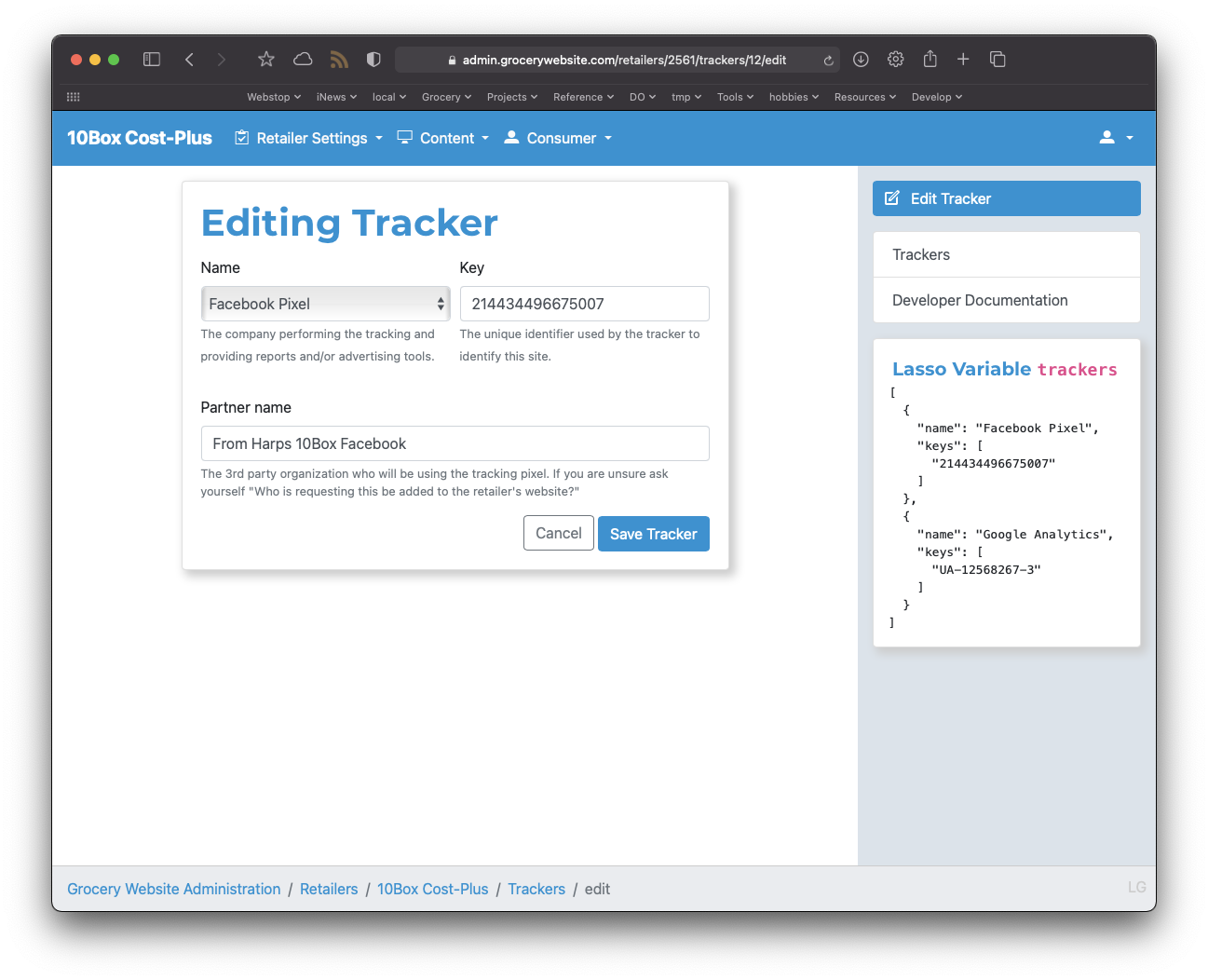The height and width of the screenshot is (980, 1208).
Task: Open the Content menu
Action: coord(443,138)
